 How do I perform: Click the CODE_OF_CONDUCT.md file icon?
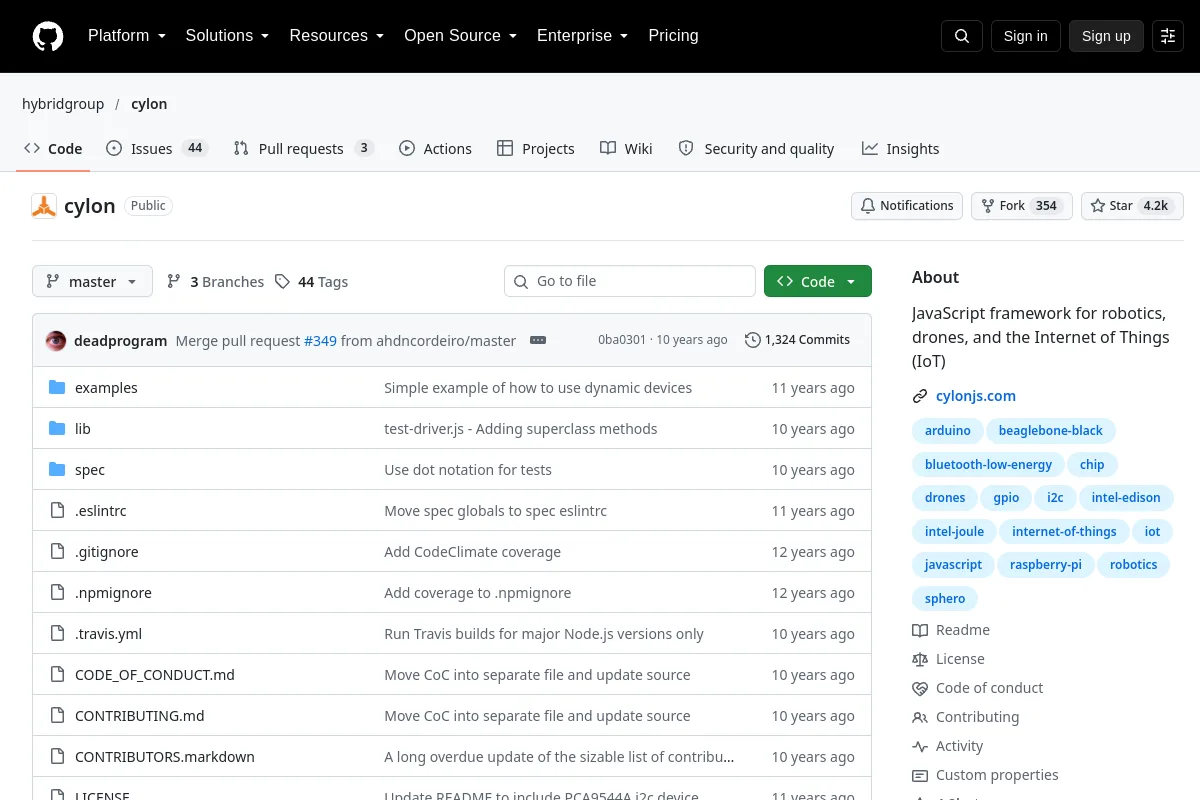pos(57,675)
